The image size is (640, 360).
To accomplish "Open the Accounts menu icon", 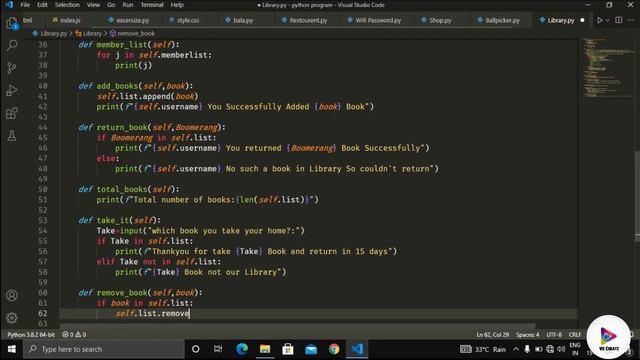I will point(12,295).
